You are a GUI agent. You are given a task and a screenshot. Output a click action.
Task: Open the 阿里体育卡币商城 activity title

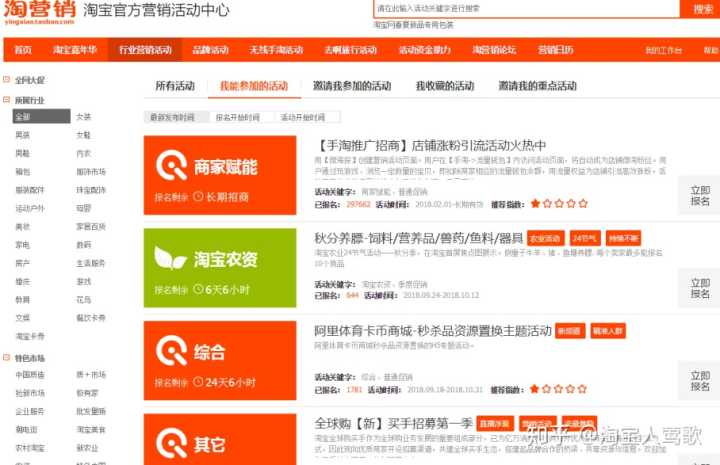433,331
